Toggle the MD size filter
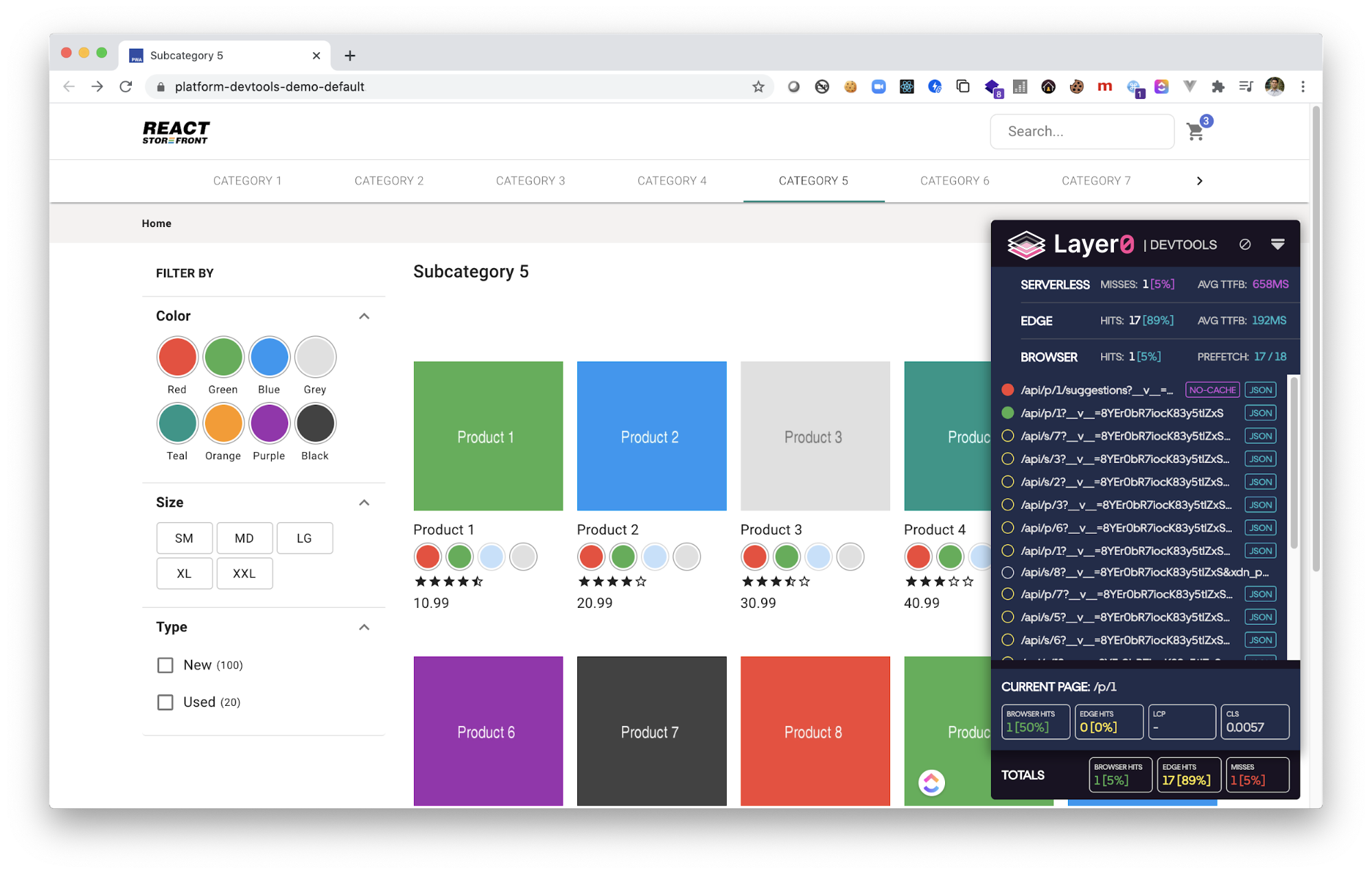The width and height of the screenshot is (1372, 874). [x=244, y=538]
